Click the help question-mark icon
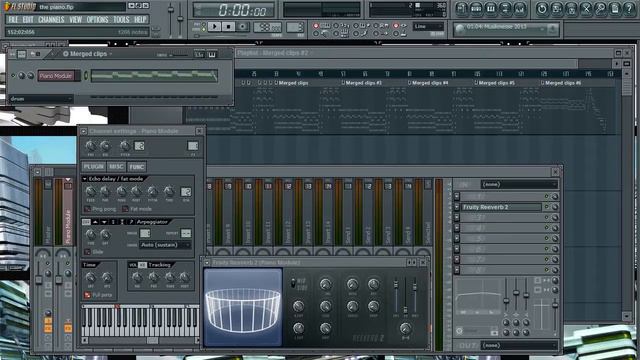This screenshot has width=640, height=360. (x=629, y=9)
